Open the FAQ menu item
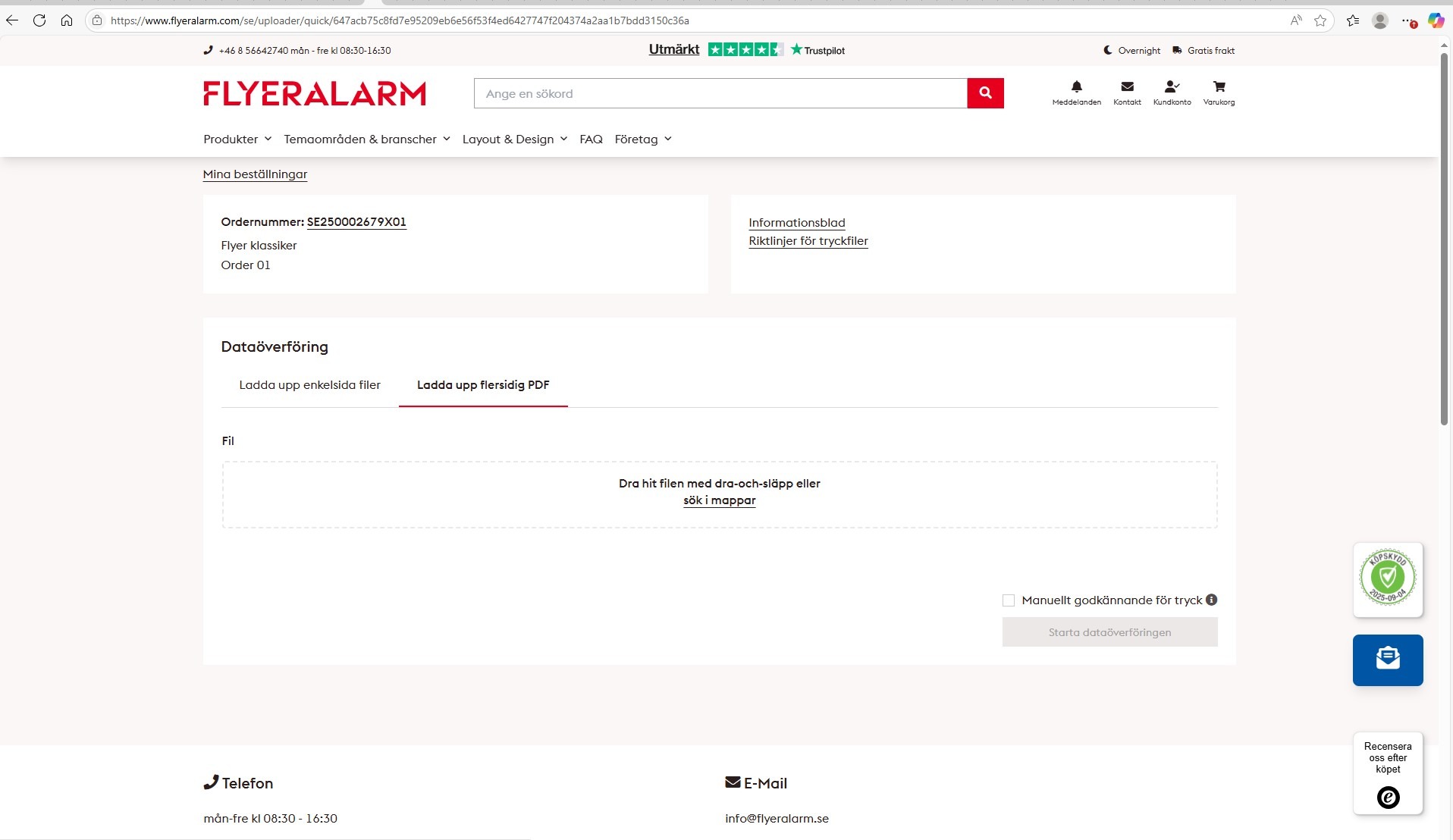This screenshot has height=840, width=1453. pyautogui.click(x=591, y=139)
